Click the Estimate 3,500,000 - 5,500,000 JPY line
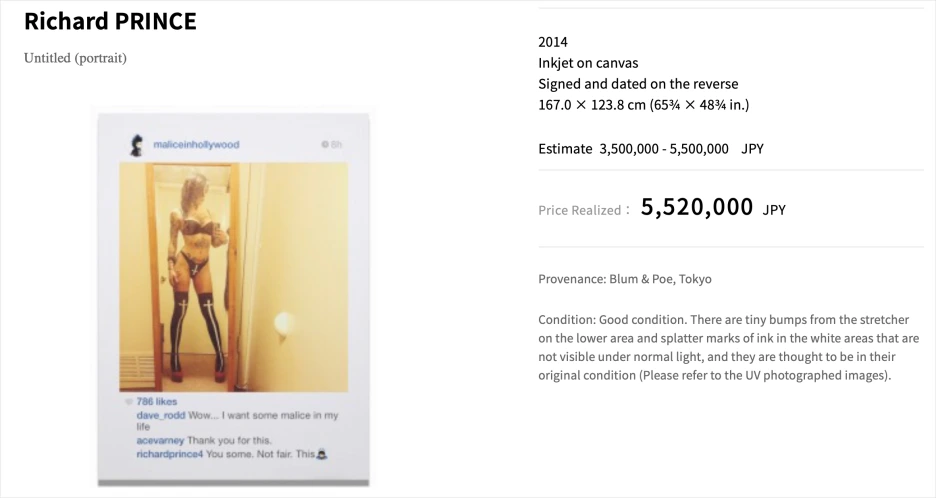The height and width of the screenshot is (498, 936). pyautogui.click(x=651, y=149)
